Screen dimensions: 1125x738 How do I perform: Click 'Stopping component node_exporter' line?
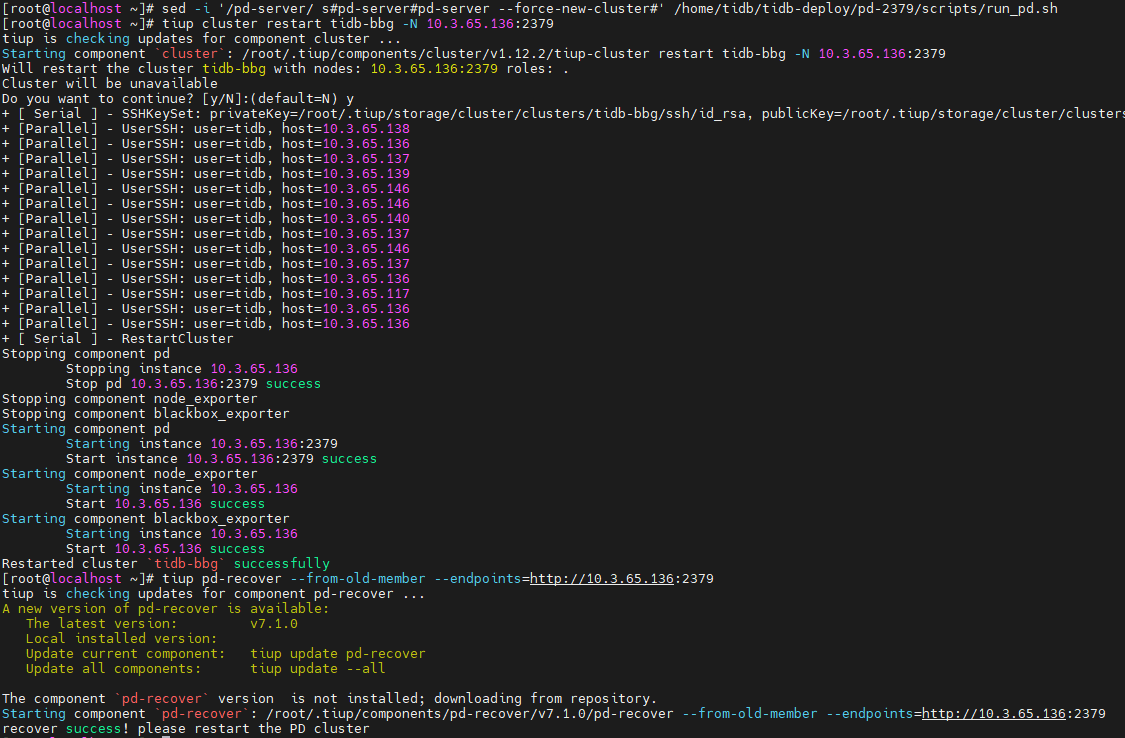(x=130, y=399)
